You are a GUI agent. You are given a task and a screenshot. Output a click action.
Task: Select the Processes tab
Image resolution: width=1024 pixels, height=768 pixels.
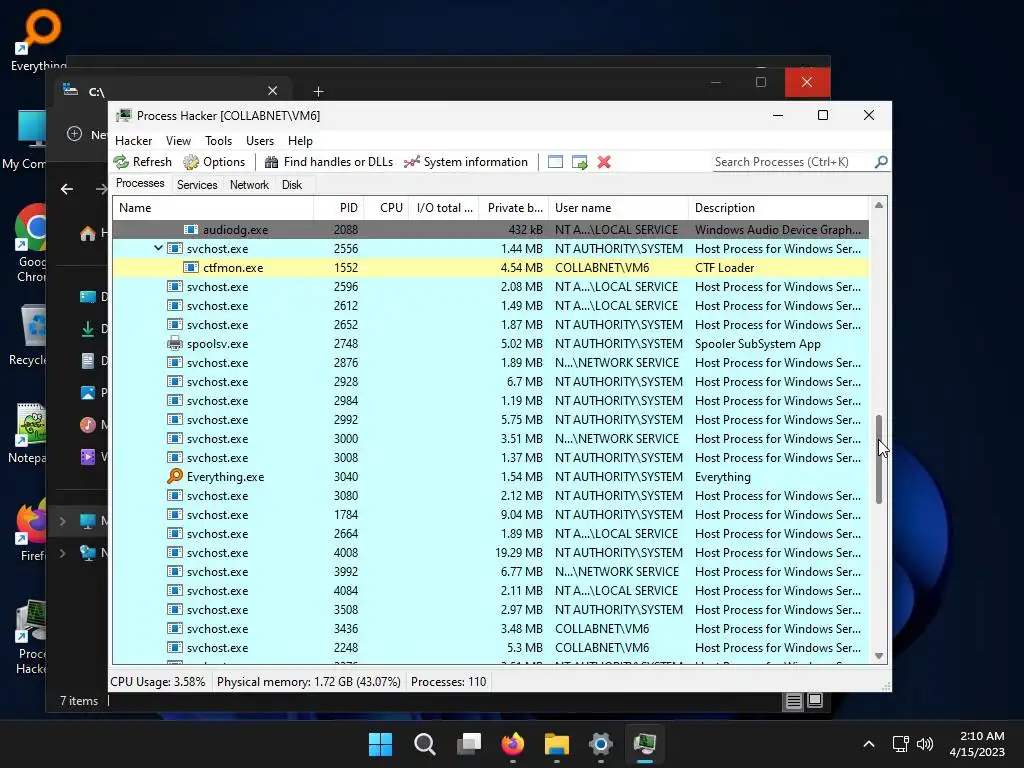tap(140, 184)
